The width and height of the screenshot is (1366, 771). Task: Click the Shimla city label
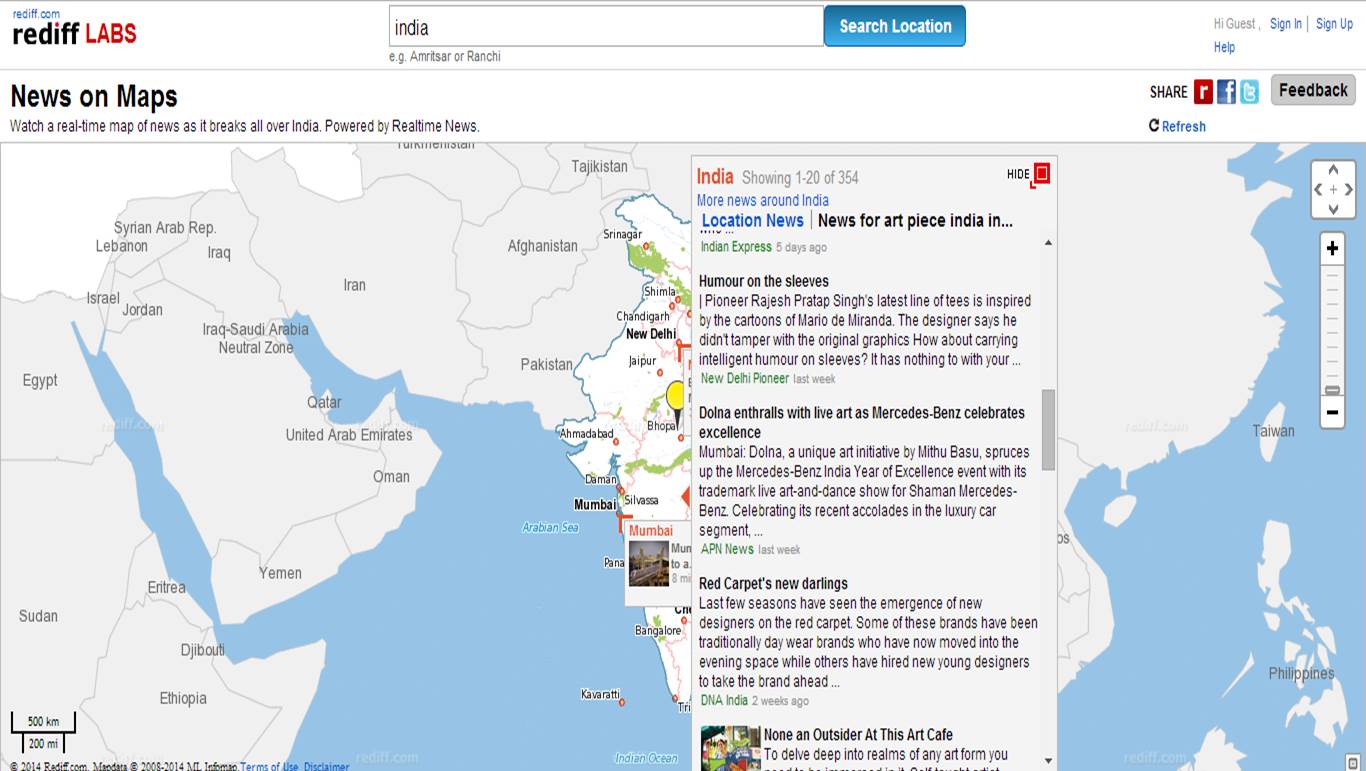(x=660, y=292)
